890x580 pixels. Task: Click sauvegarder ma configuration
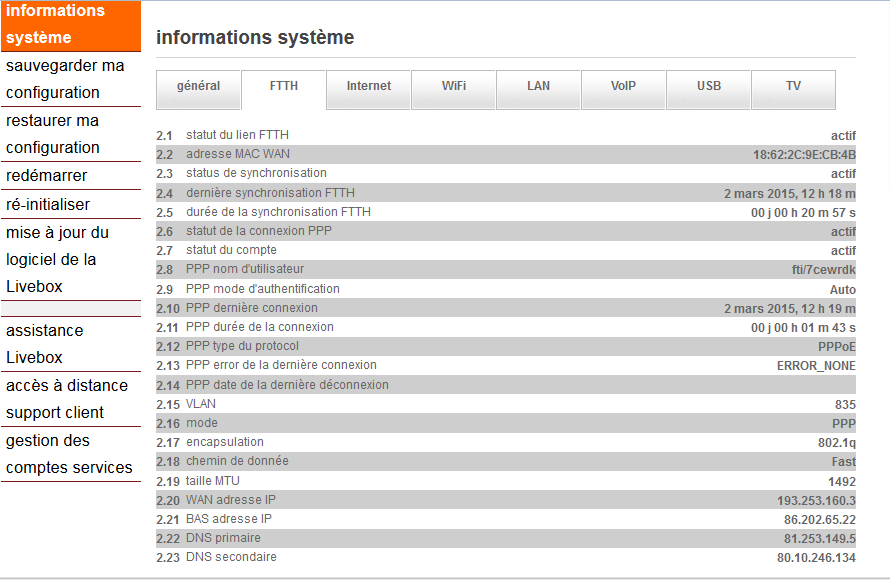pos(65,79)
